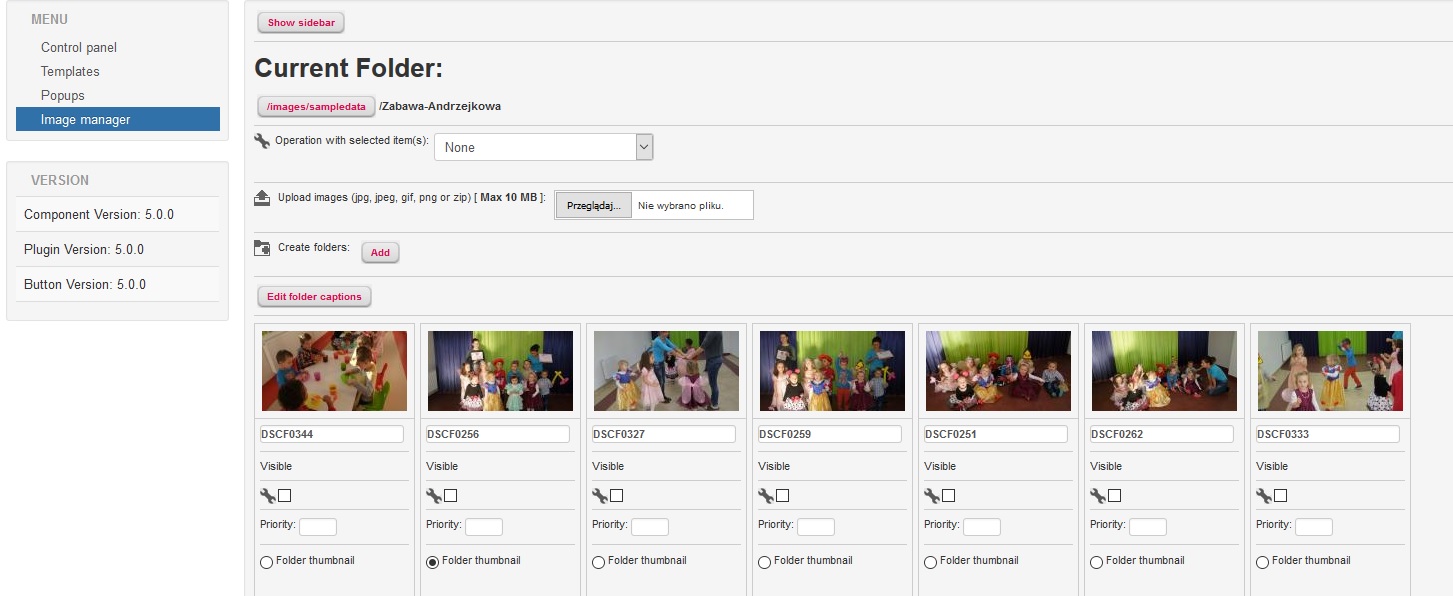This screenshot has height=596, width=1453.
Task: Open Control panel in the menu
Action: click(x=79, y=47)
